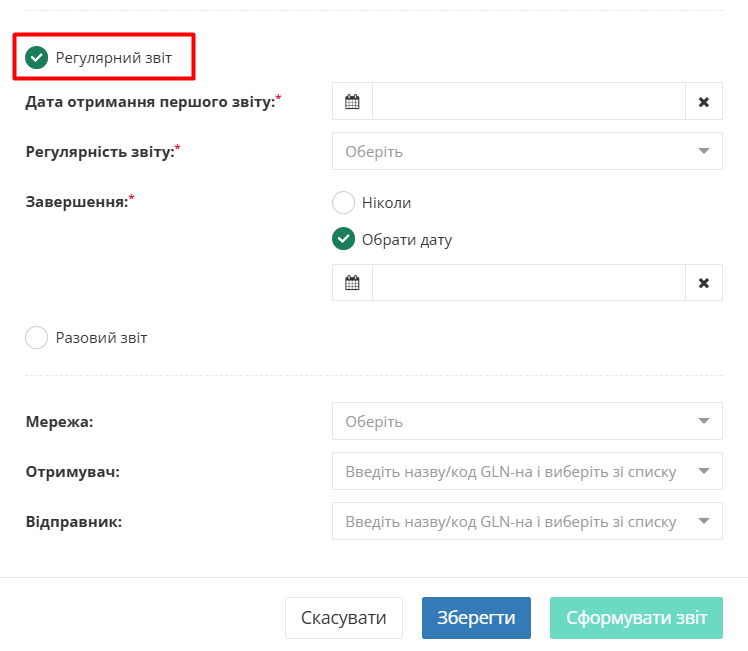This screenshot has height=651, width=748.
Task: Focus the first report date input field
Action: 529,101
